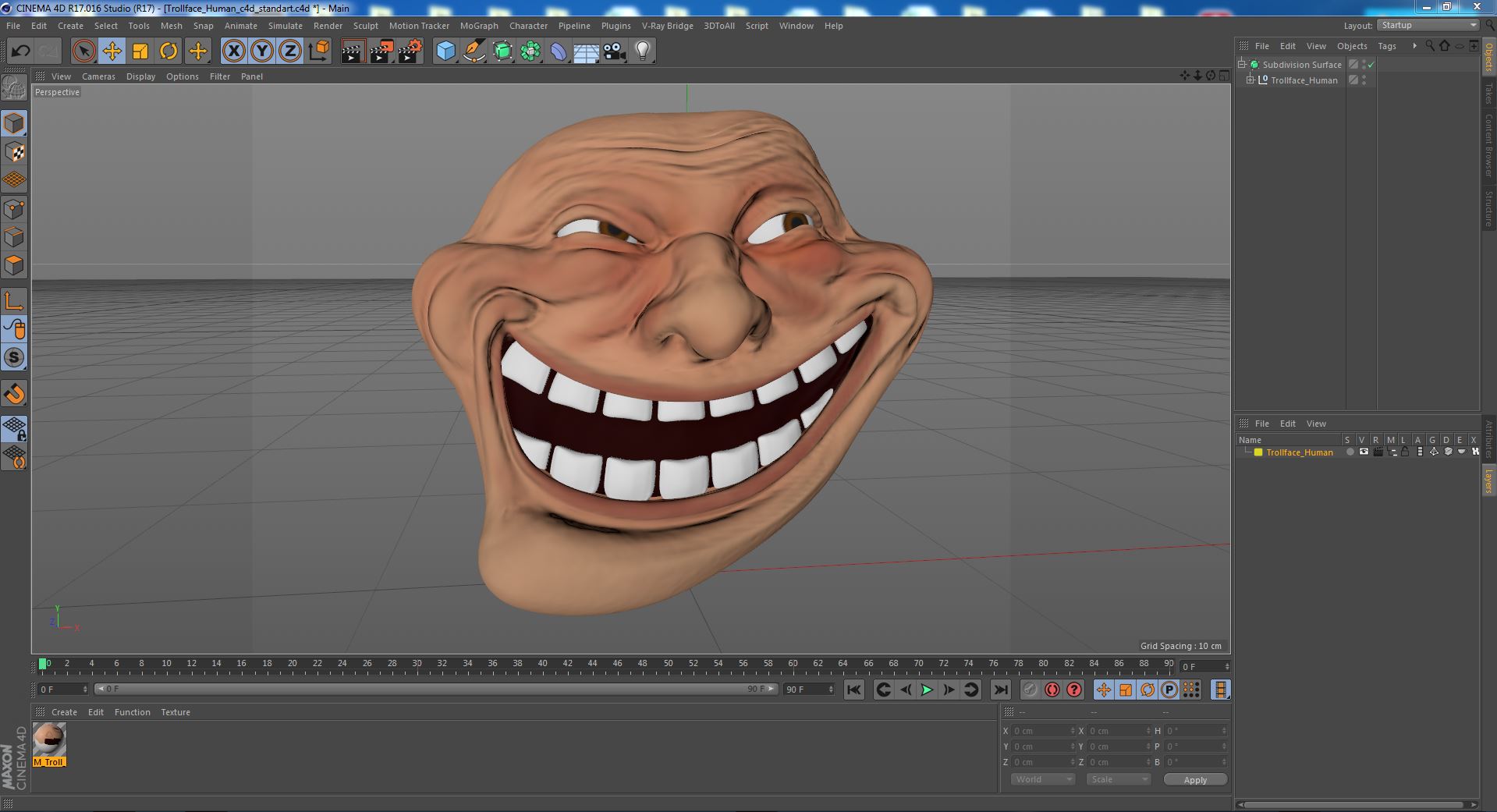Viewport: 1497px width, 812px height.
Task: Play the animation forward
Action: [927, 690]
